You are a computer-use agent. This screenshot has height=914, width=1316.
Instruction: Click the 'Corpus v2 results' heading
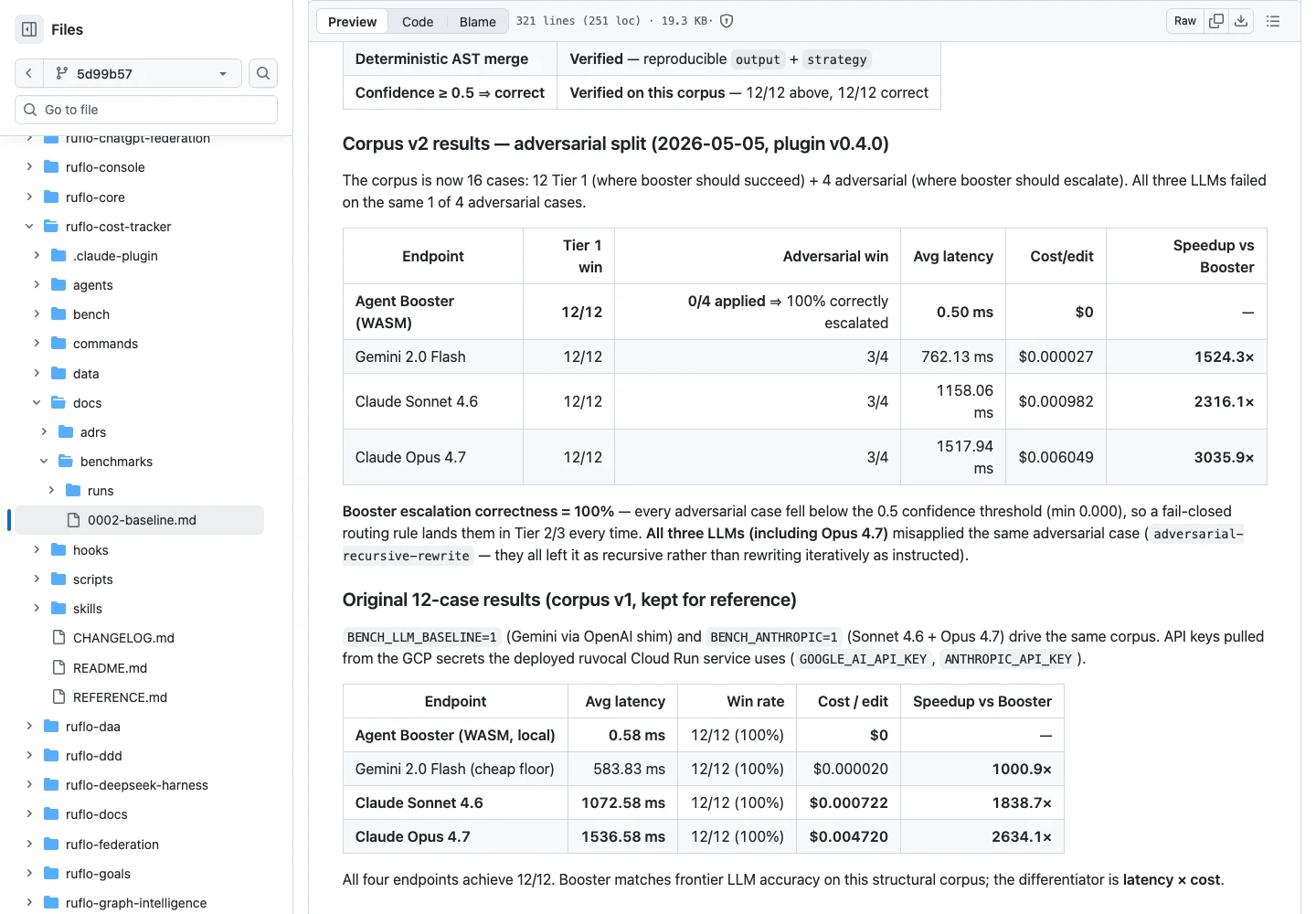pos(615,143)
